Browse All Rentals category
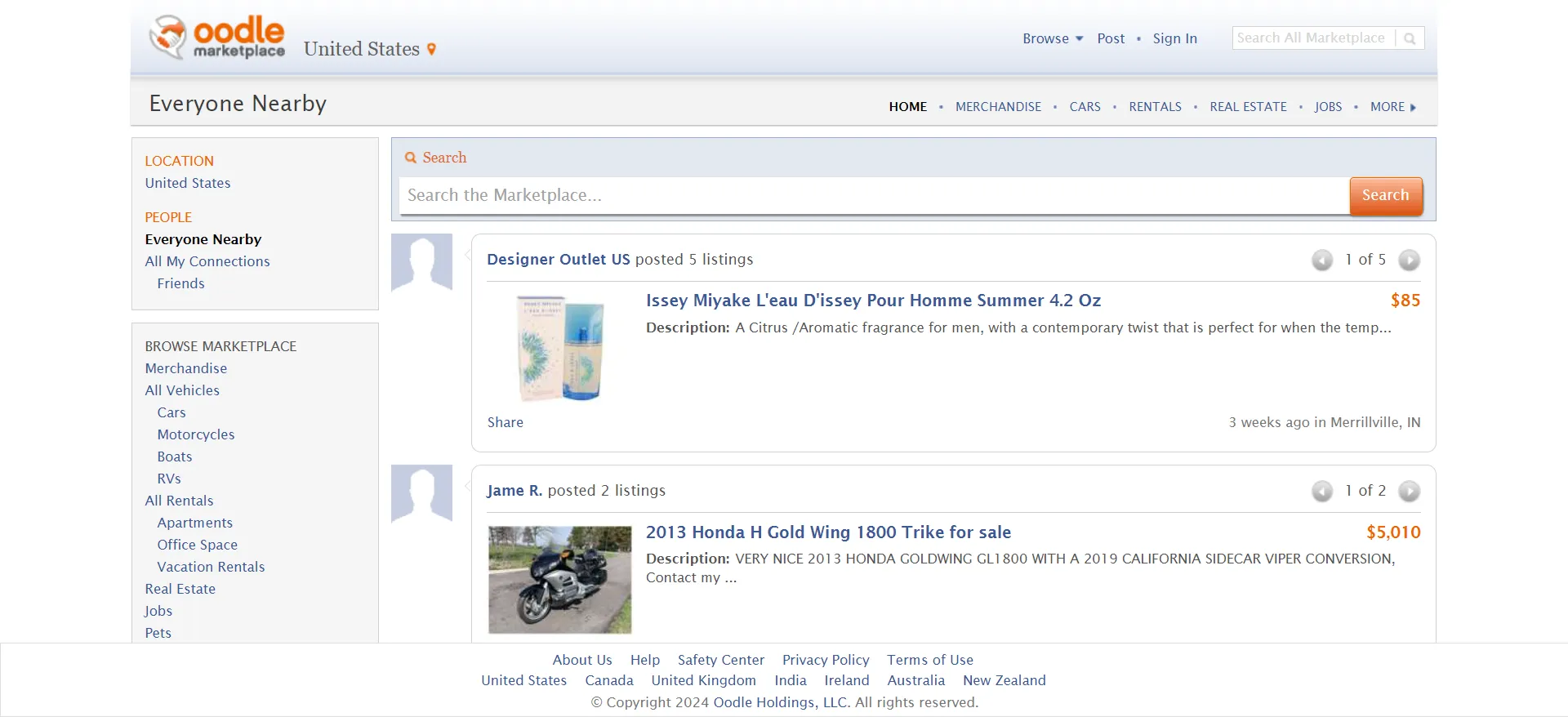The width and height of the screenshot is (1568, 717). (179, 501)
